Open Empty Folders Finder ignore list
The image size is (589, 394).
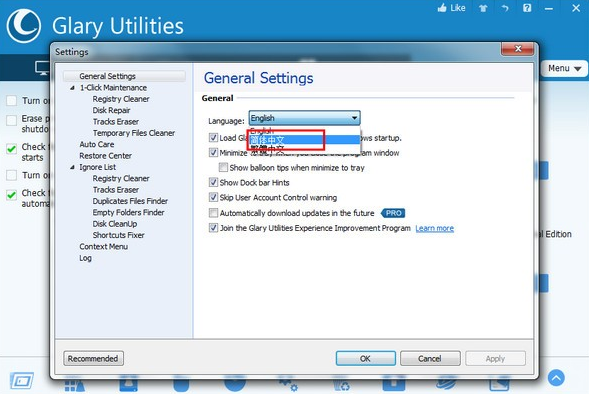point(128,213)
